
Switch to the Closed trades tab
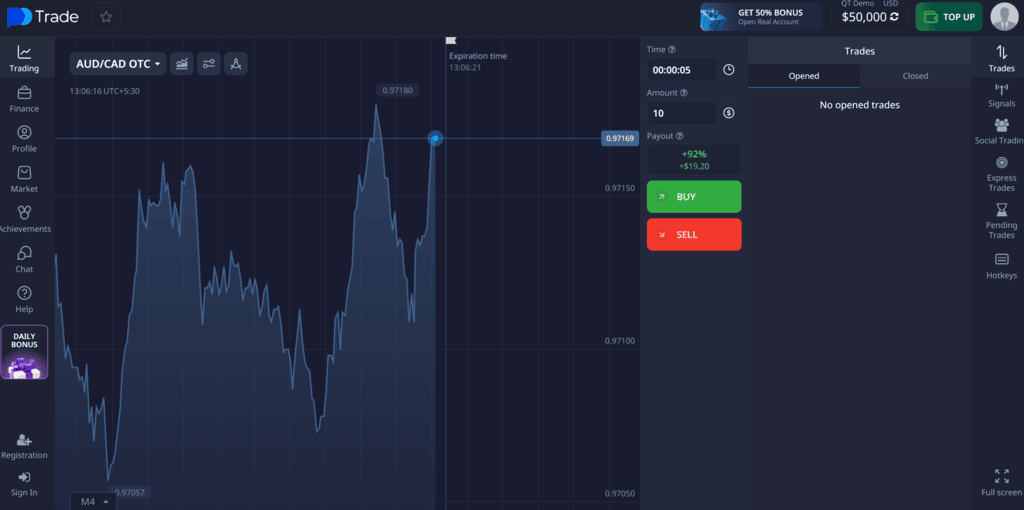tap(916, 76)
